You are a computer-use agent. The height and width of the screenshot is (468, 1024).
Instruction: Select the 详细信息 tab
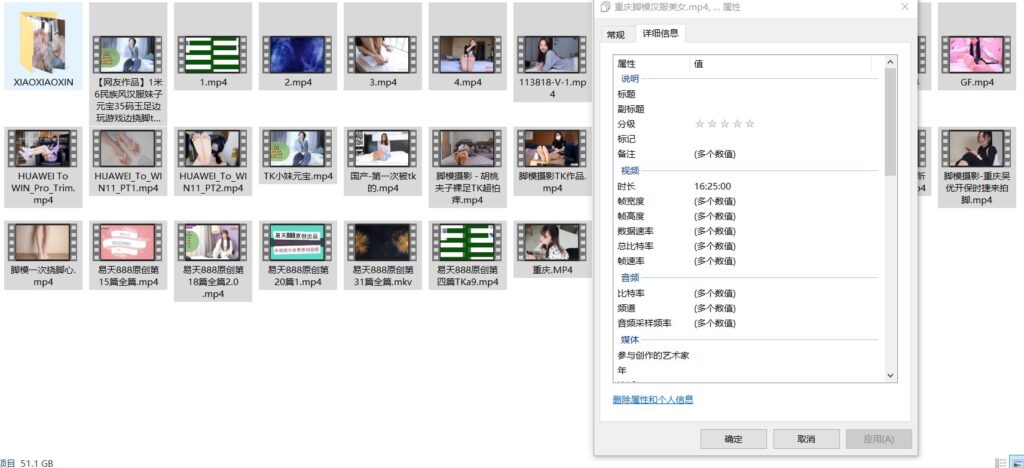tap(660, 34)
